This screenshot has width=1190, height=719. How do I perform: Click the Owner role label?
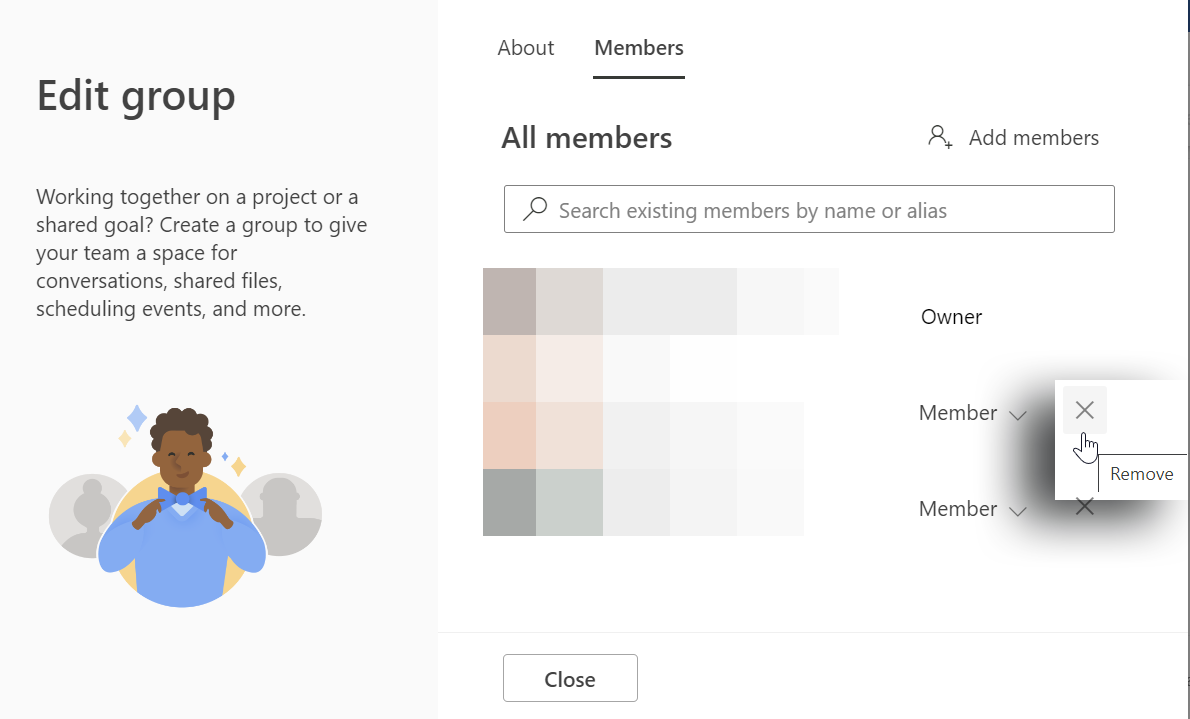point(951,317)
